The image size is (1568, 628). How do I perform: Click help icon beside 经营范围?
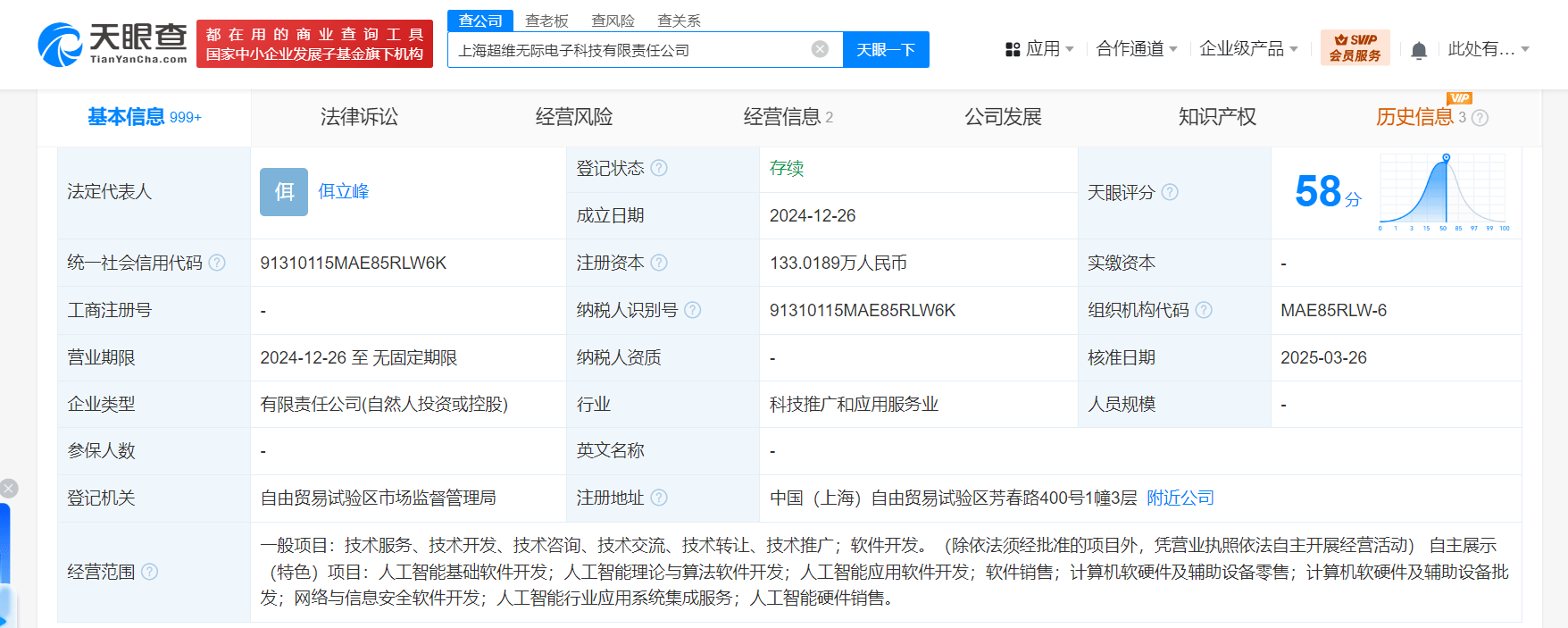[x=150, y=572]
